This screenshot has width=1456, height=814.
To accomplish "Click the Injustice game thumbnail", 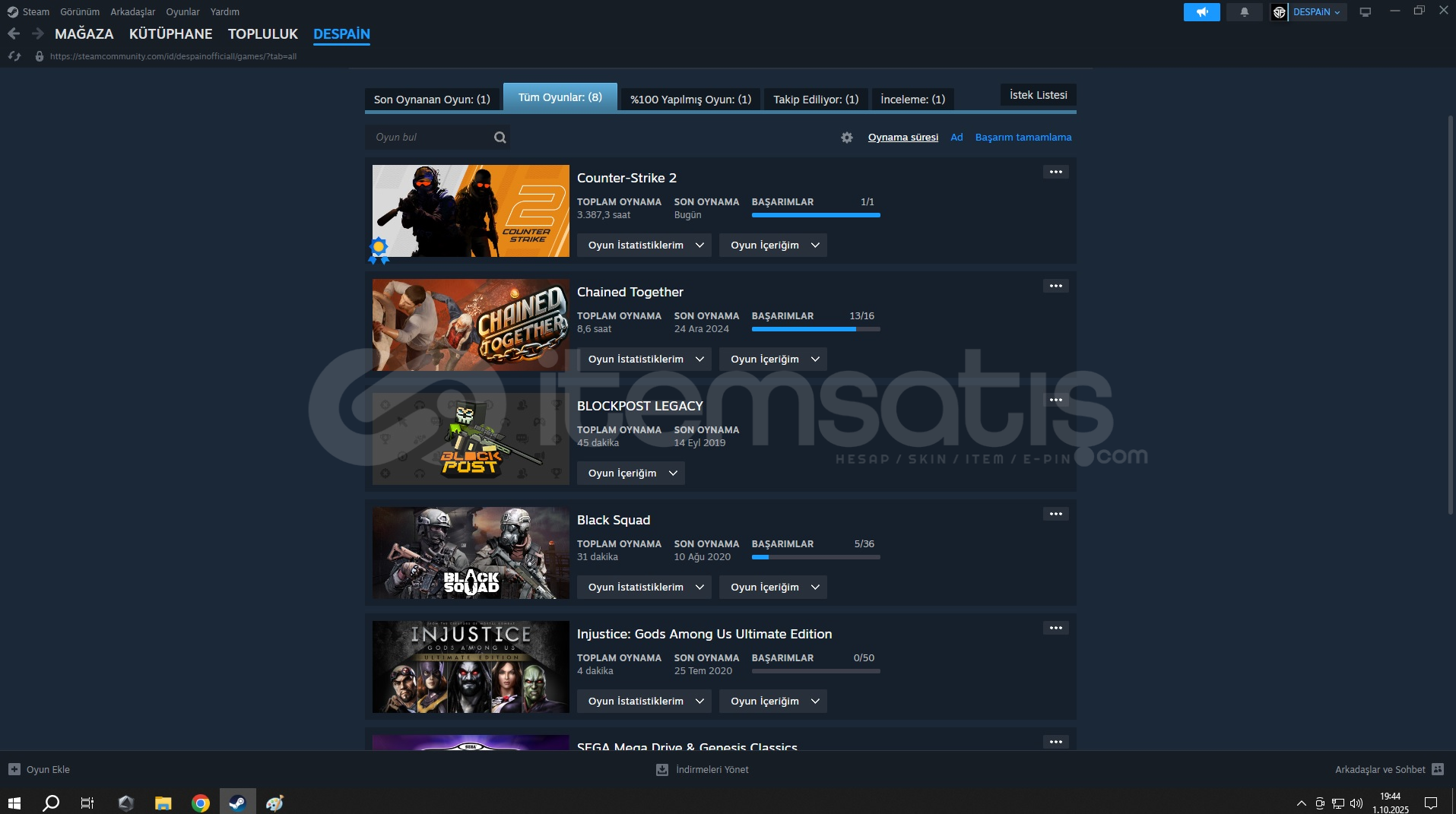I will pyautogui.click(x=471, y=667).
